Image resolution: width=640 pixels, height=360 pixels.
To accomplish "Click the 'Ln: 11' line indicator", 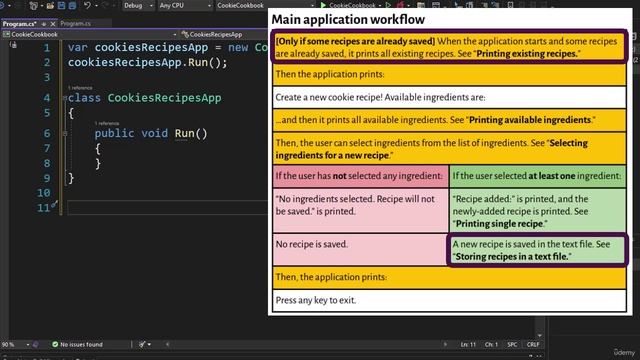I will tap(468, 344).
